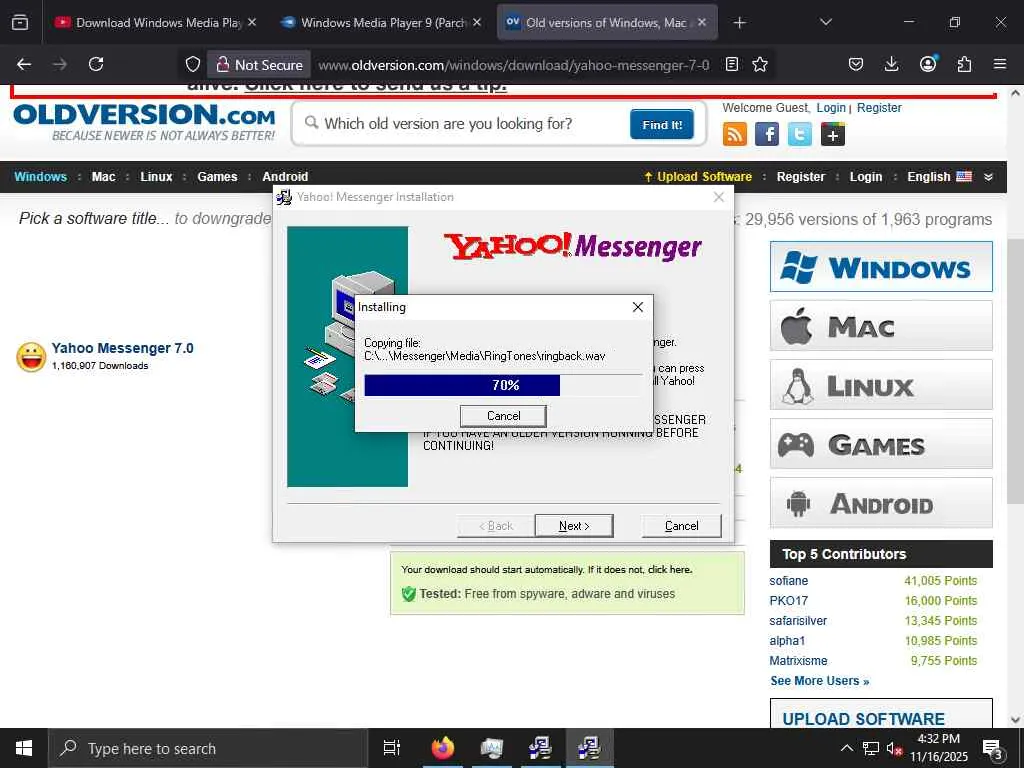Open OldVersion Facebook icon
1024x768 pixels.
[767, 135]
